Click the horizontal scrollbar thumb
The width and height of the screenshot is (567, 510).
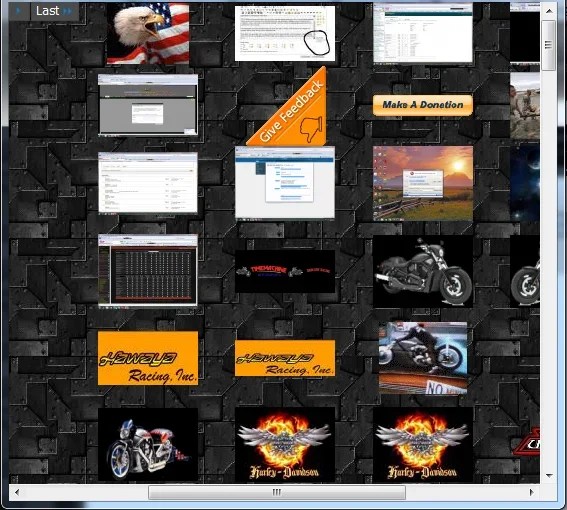coord(277,492)
